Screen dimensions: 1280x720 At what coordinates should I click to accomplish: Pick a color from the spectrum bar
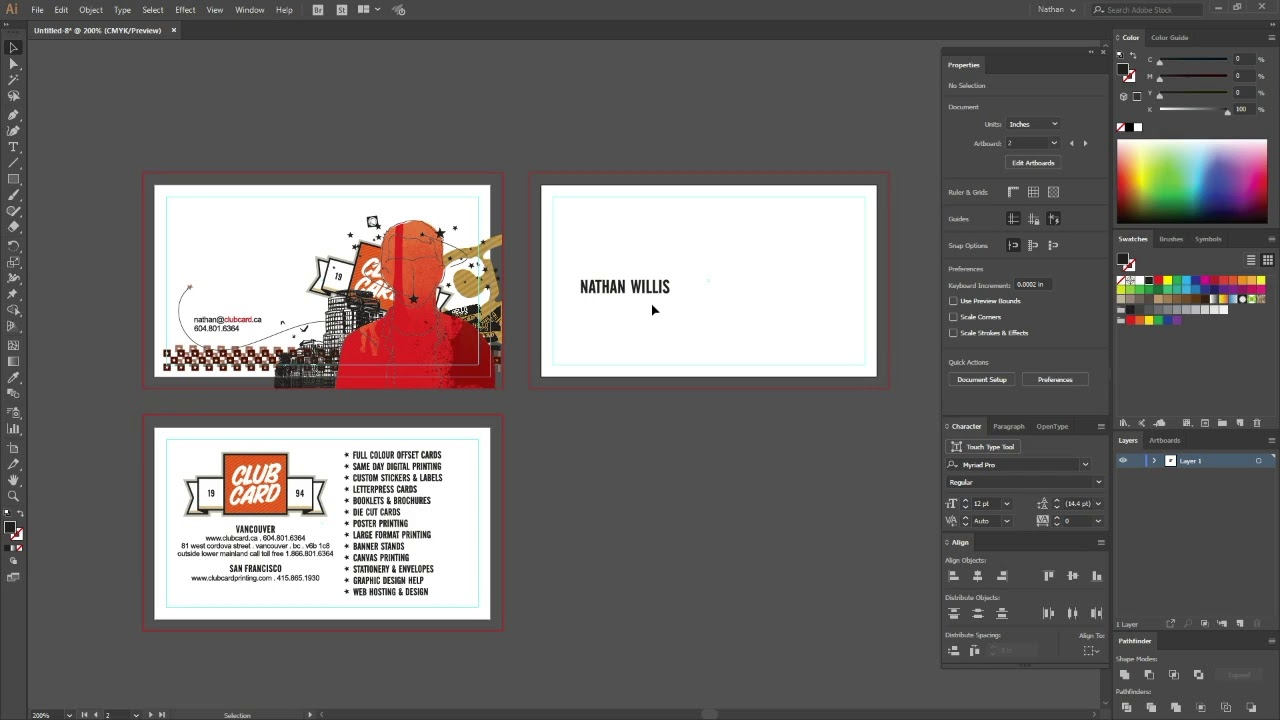point(1192,181)
